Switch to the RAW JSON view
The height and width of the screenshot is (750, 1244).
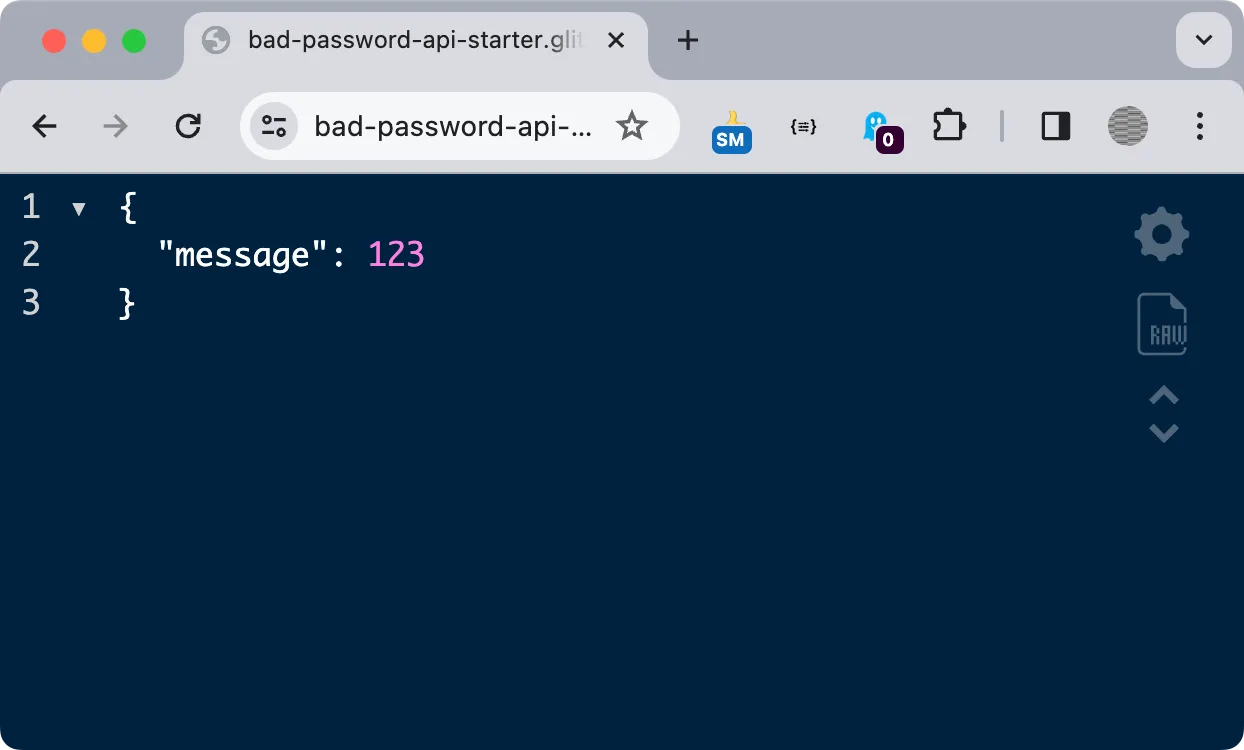(x=1161, y=323)
